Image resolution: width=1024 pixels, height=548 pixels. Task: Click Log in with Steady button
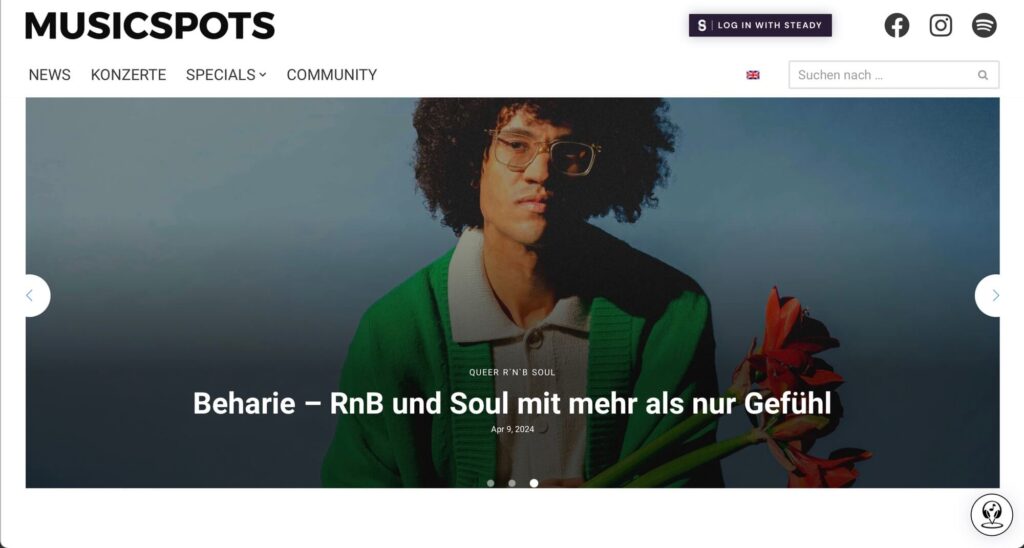(x=760, y=25)
